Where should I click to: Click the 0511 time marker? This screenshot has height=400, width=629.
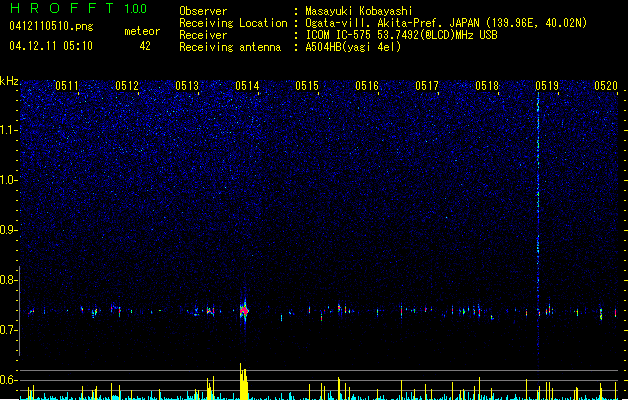point(67,86)
